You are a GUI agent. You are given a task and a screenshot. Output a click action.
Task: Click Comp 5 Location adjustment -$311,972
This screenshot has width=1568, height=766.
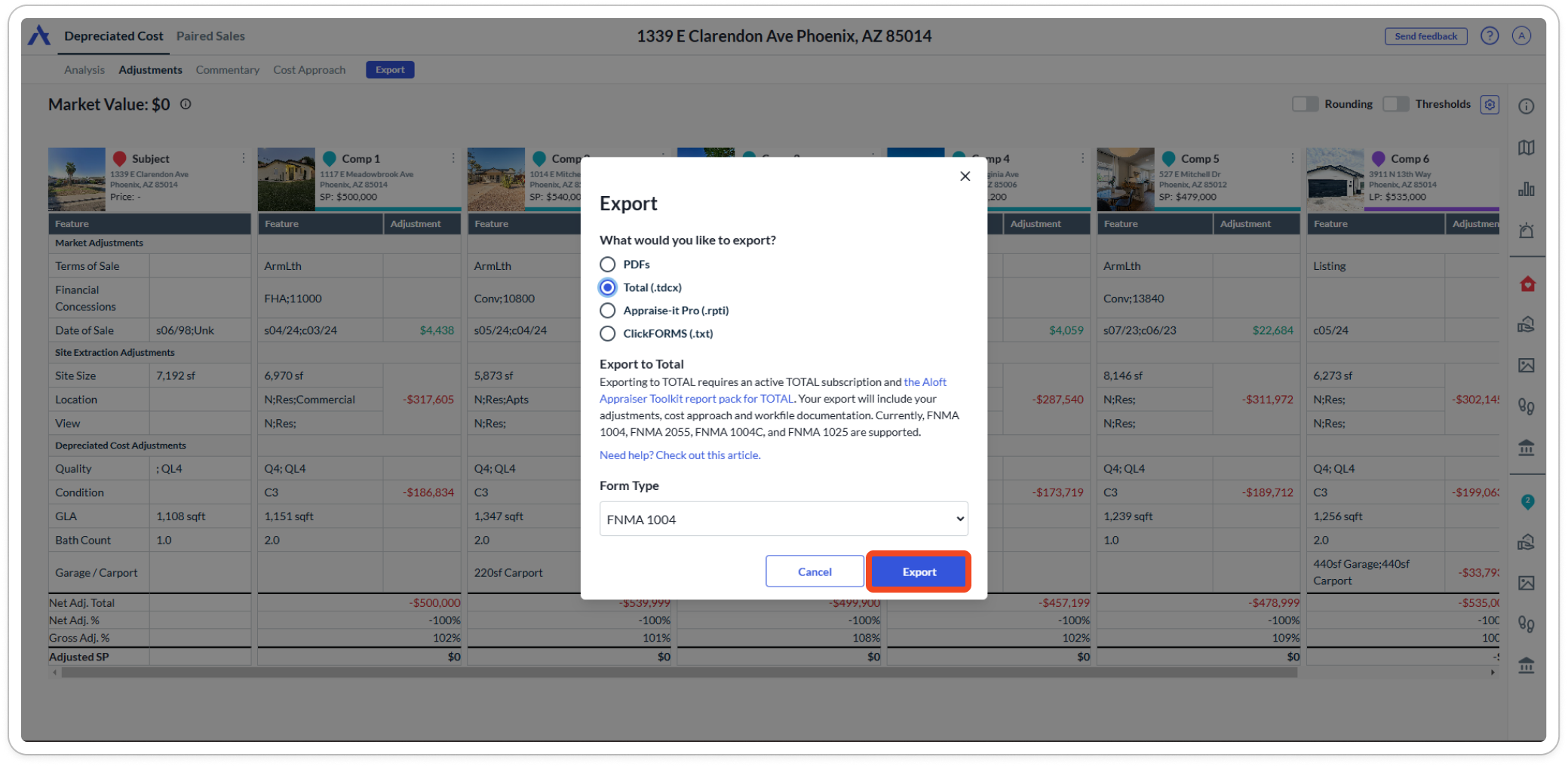coord(1268,400)
